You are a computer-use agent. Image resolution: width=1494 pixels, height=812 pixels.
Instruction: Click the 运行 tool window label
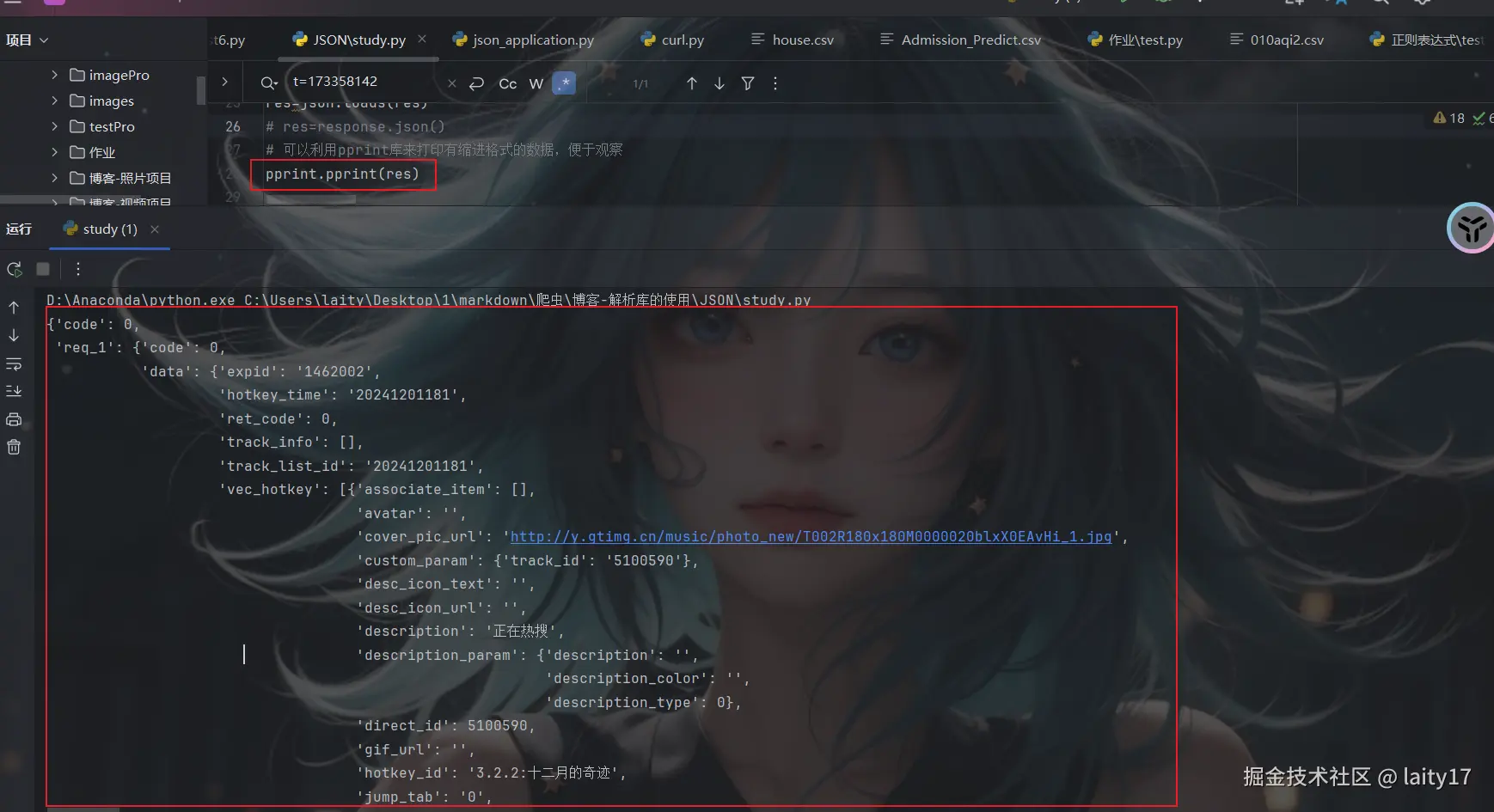[x=19, y=229]
